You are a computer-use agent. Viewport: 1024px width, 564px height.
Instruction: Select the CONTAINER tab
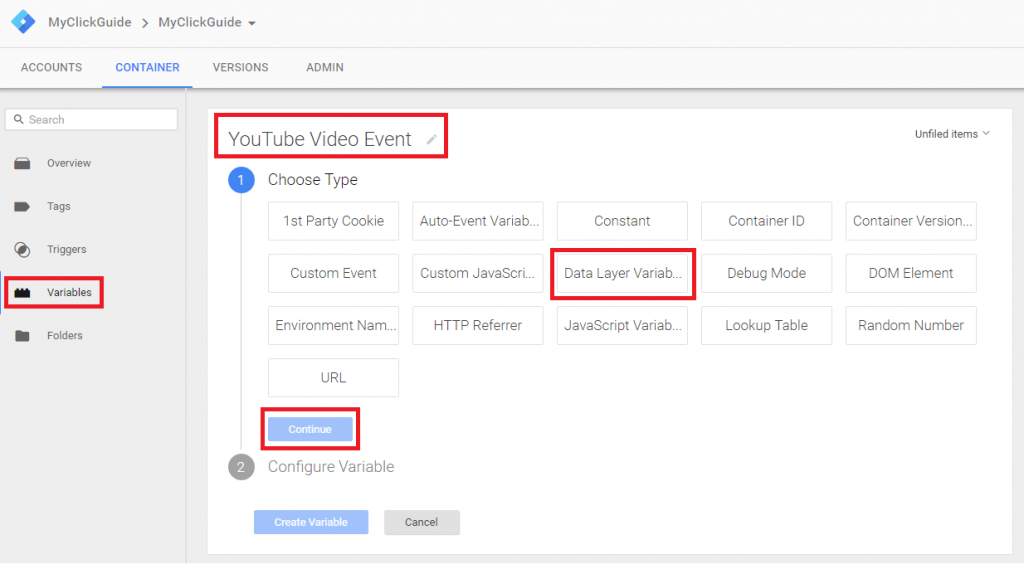148,67
